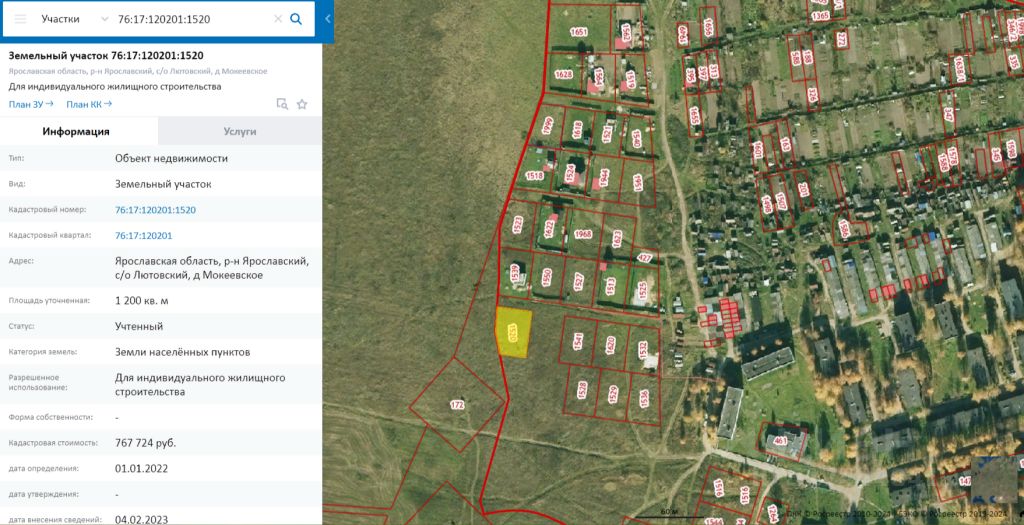Image resolution: width=1024 pixels, height=525 pixels.
Task: Select parcel 1524 on the map
Action: (570, 172)
